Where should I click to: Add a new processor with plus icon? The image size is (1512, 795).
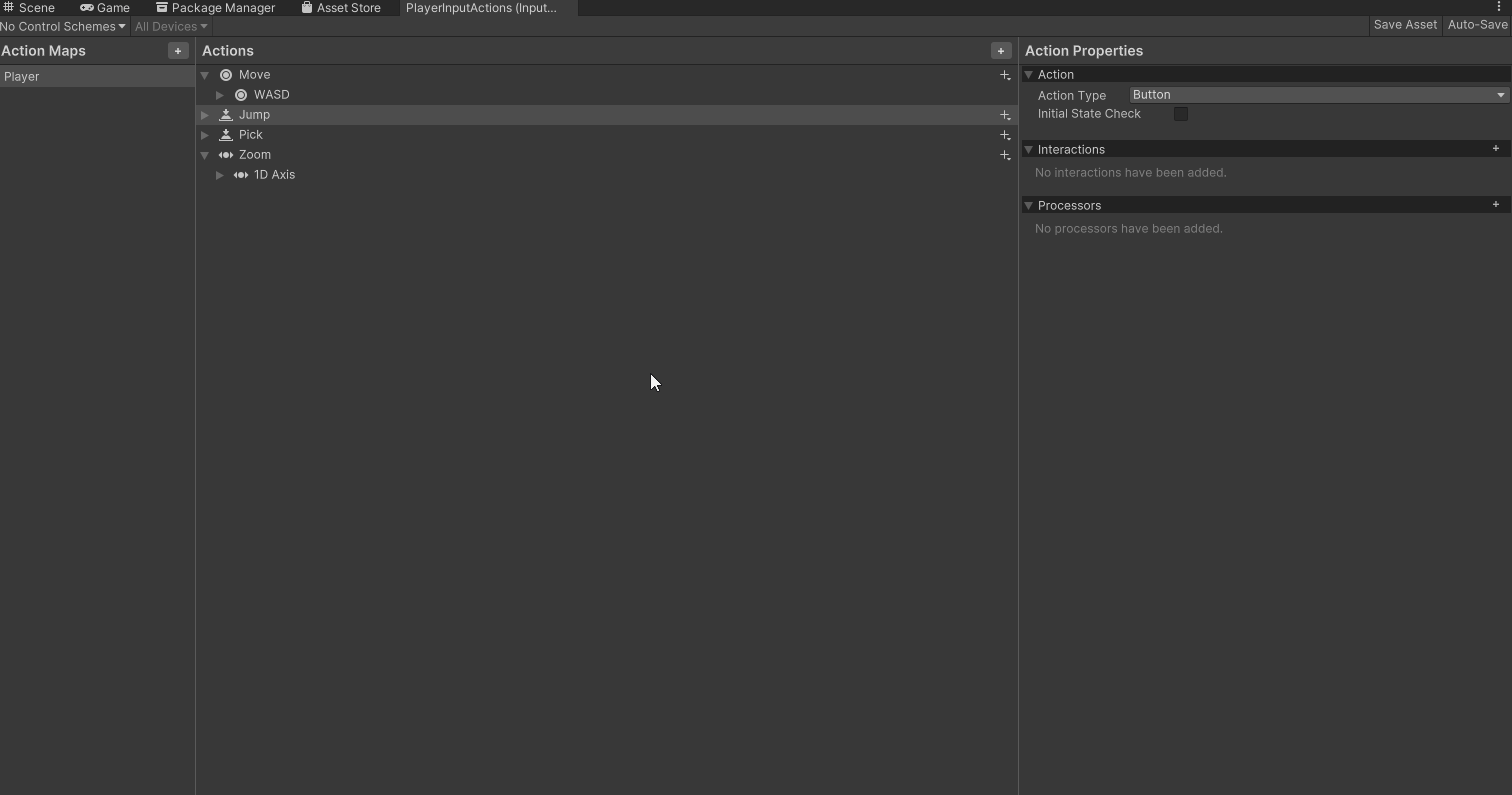click(1495, 205)
